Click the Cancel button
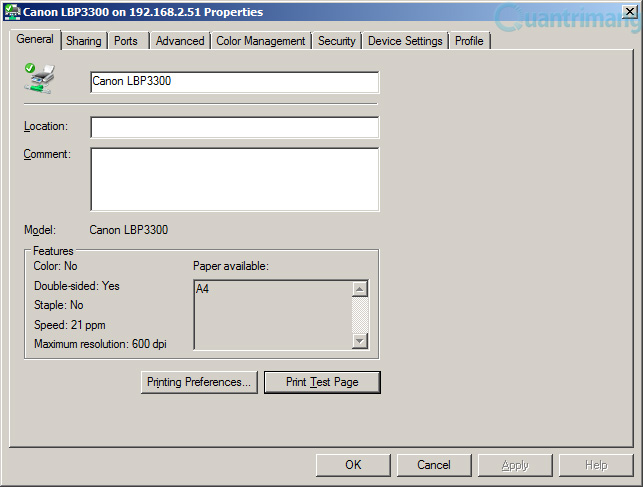The width and height of the screenshot is (643, 487). 434,465
